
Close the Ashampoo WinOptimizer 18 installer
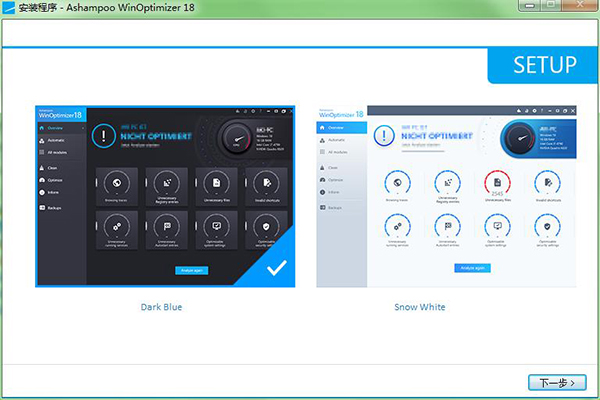[x=580, y=5]
